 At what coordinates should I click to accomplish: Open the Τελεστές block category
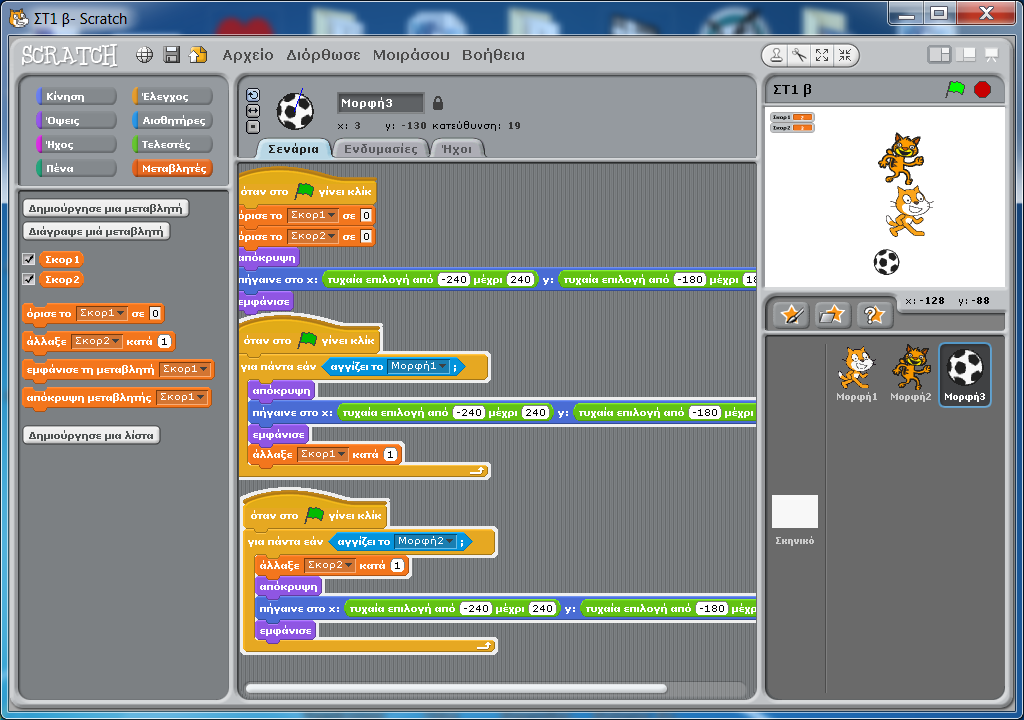(172, 144)
